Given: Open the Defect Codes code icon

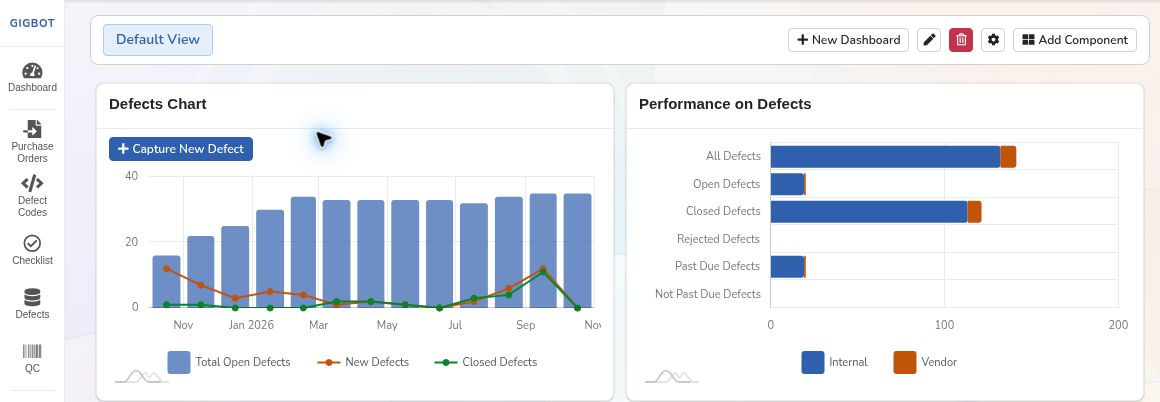Looking at the screenshot, I should pos(33,184).
